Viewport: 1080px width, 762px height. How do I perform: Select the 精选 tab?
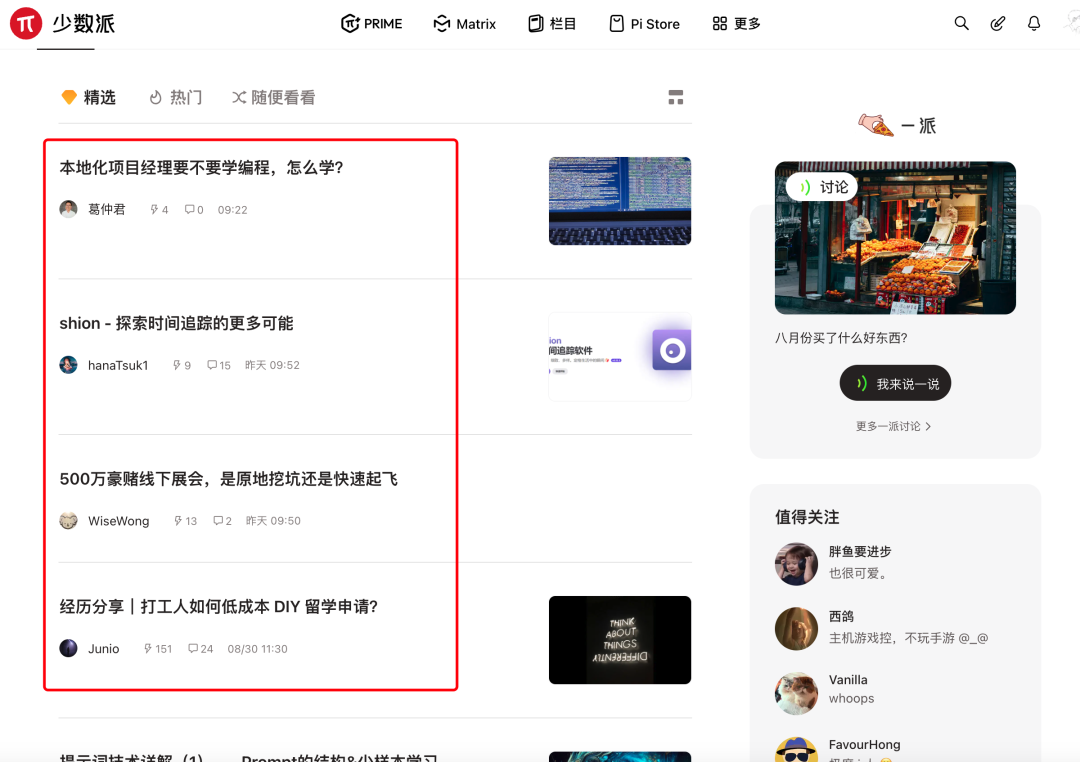tap(88, 97)
